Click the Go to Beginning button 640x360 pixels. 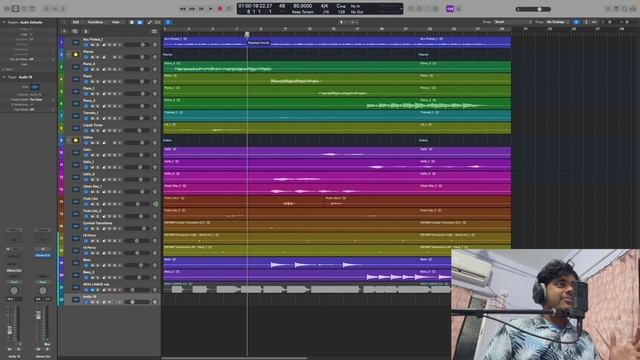point(201,9)
